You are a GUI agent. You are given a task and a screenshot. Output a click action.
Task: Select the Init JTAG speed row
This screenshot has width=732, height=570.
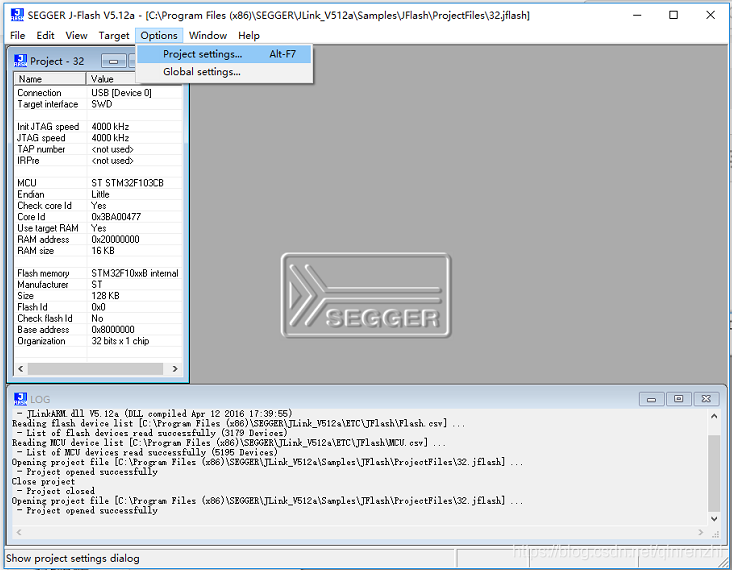pos(98,127)
